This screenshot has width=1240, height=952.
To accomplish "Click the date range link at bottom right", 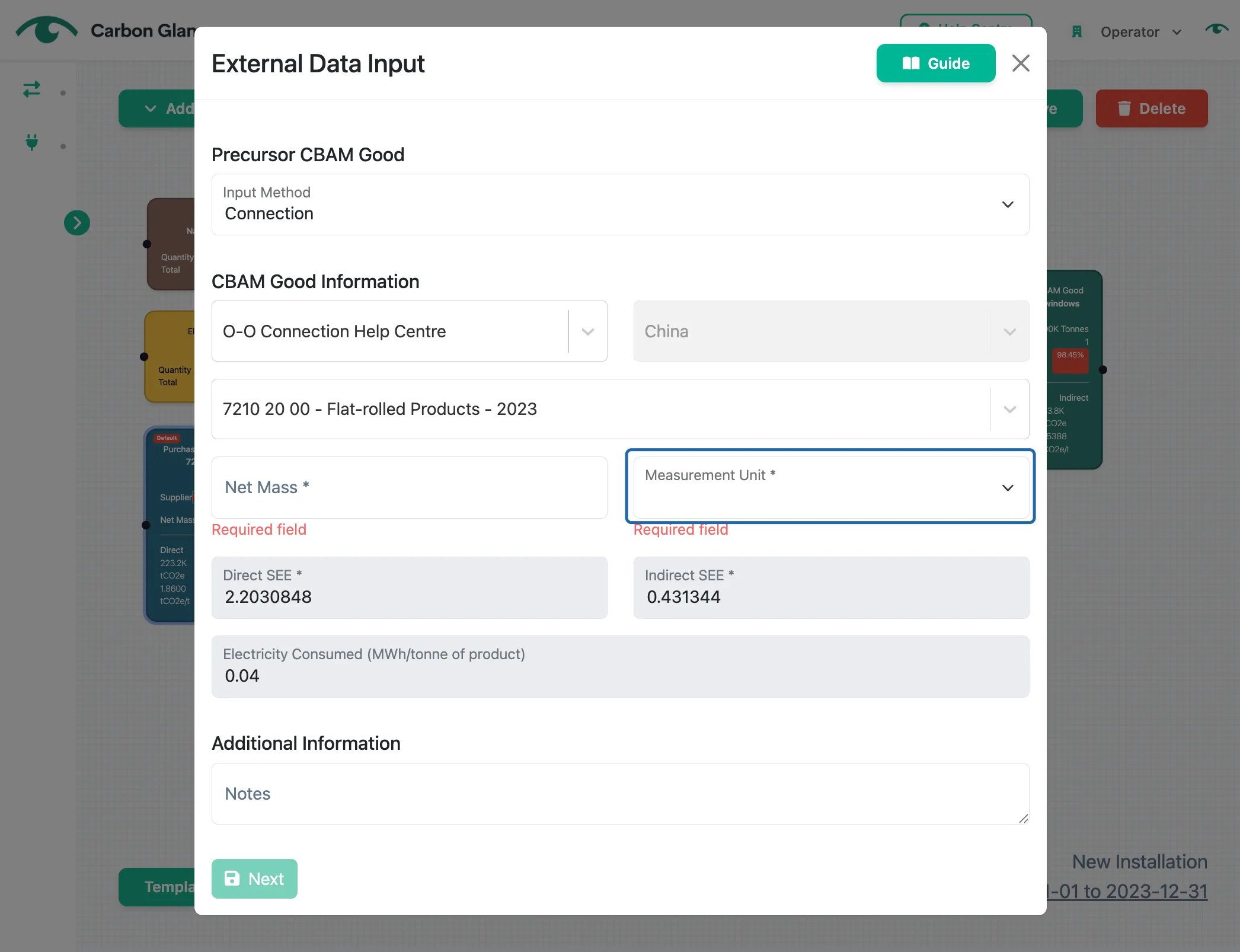I will click(x=1127, y=892).
